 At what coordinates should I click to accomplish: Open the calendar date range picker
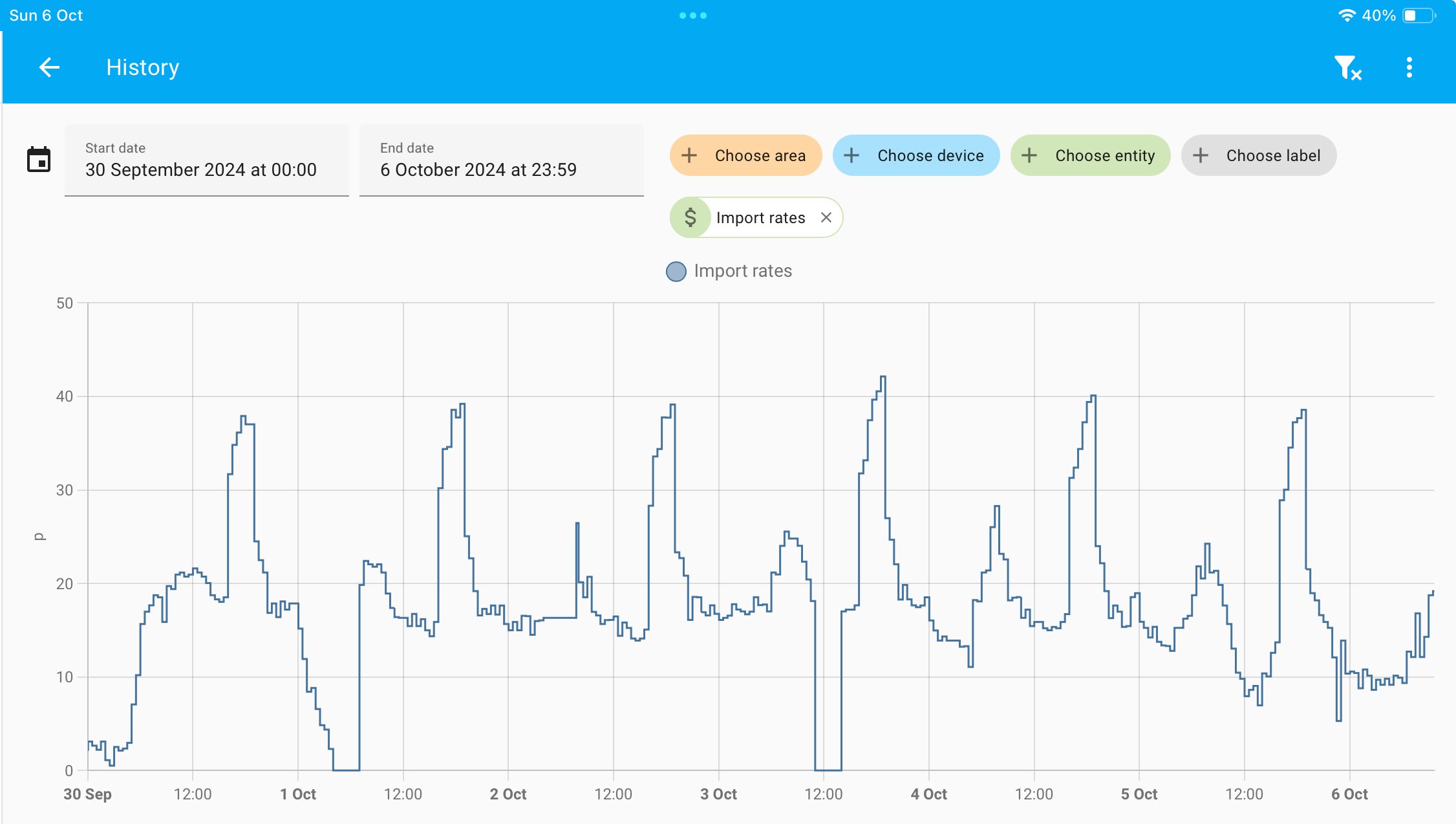(x=39, y=160)
